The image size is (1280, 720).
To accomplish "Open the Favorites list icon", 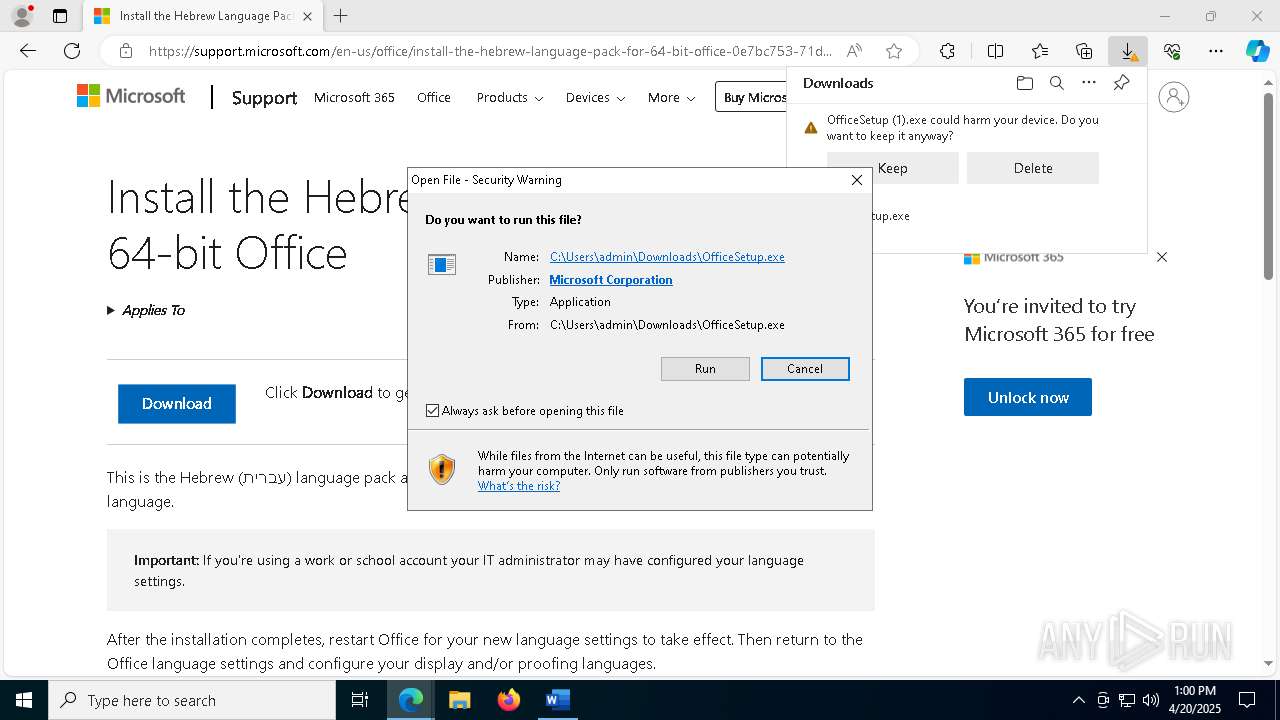I will pos(1040,51).
